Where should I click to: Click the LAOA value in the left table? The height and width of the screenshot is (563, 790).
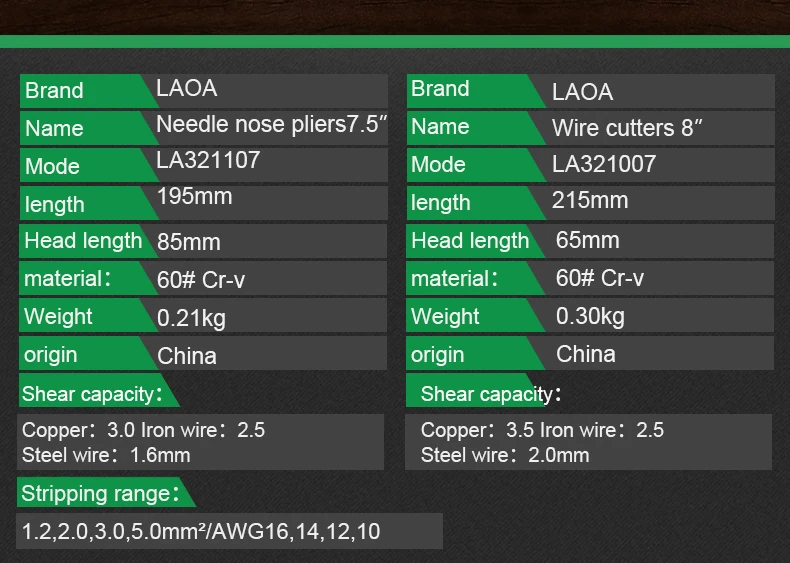186,88
